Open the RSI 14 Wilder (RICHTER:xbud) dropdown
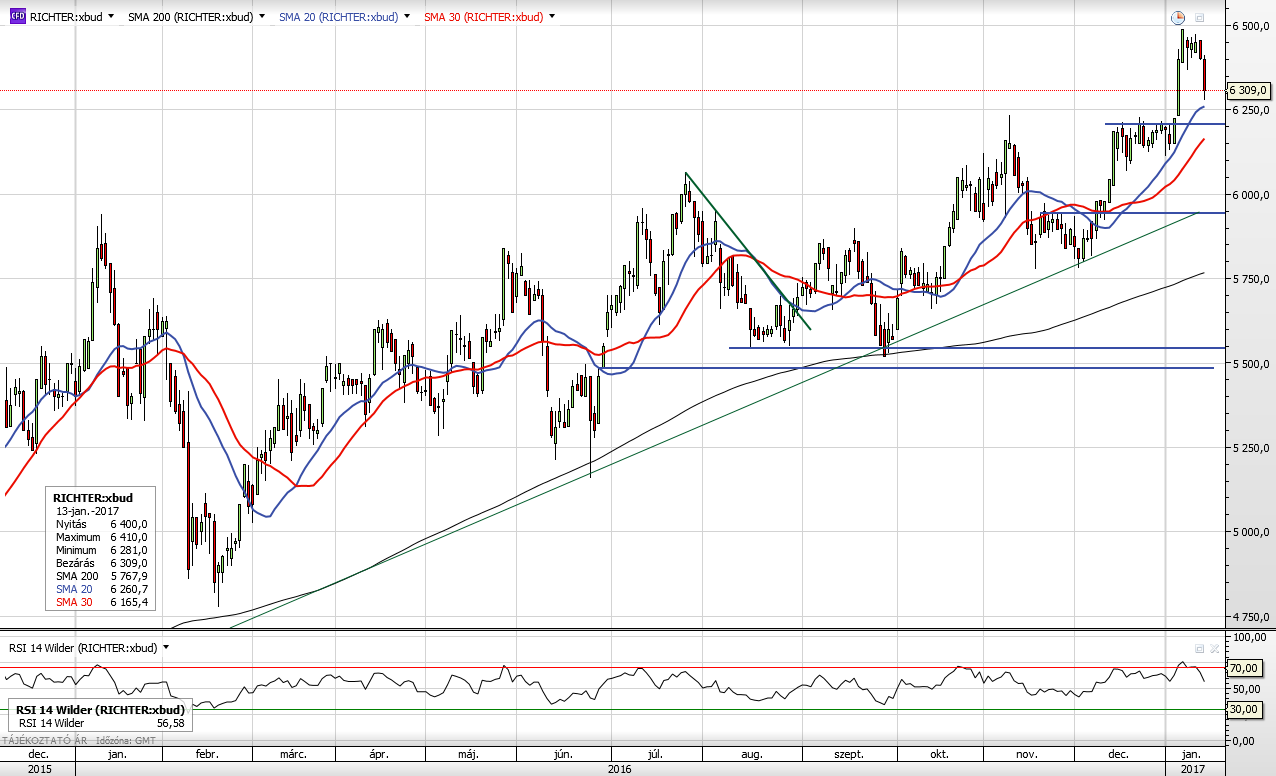Screen dimensions: 1276x776 (166, 647)
